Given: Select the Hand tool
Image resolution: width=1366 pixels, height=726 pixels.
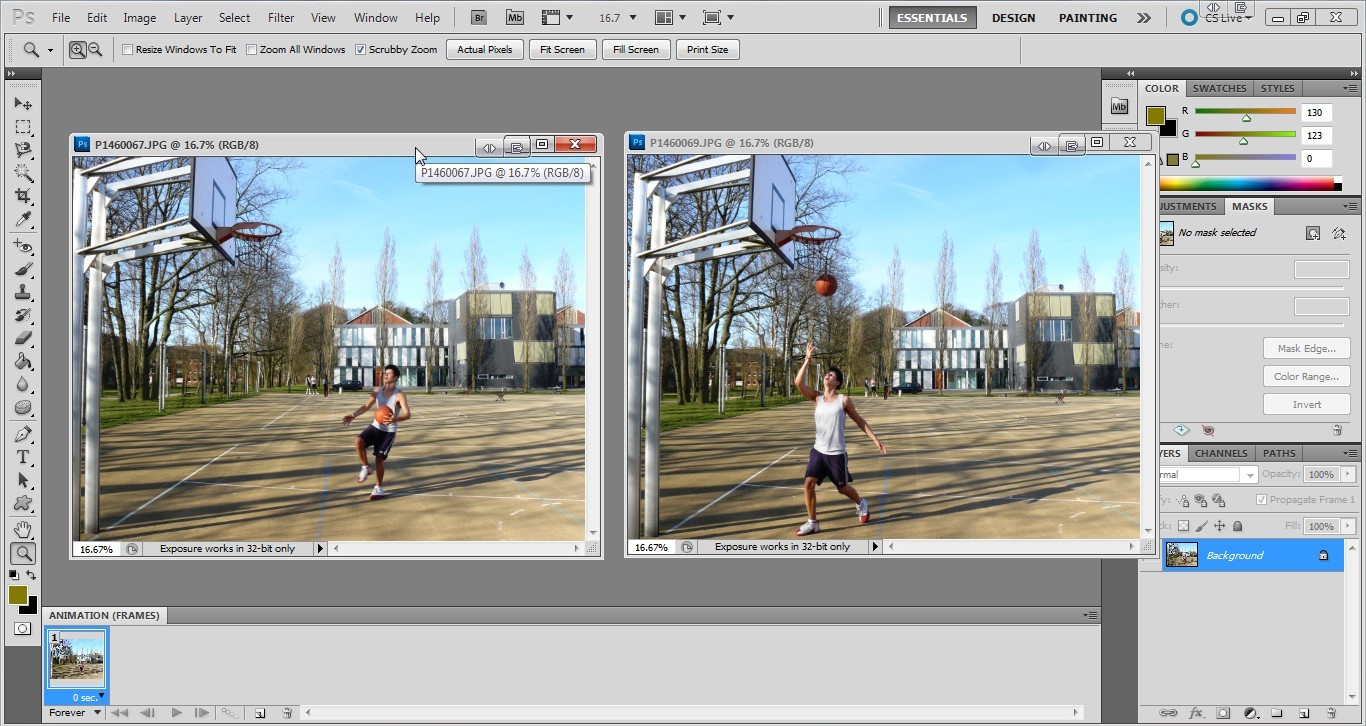Looking at the screenshot, I should tap(22, 530).
